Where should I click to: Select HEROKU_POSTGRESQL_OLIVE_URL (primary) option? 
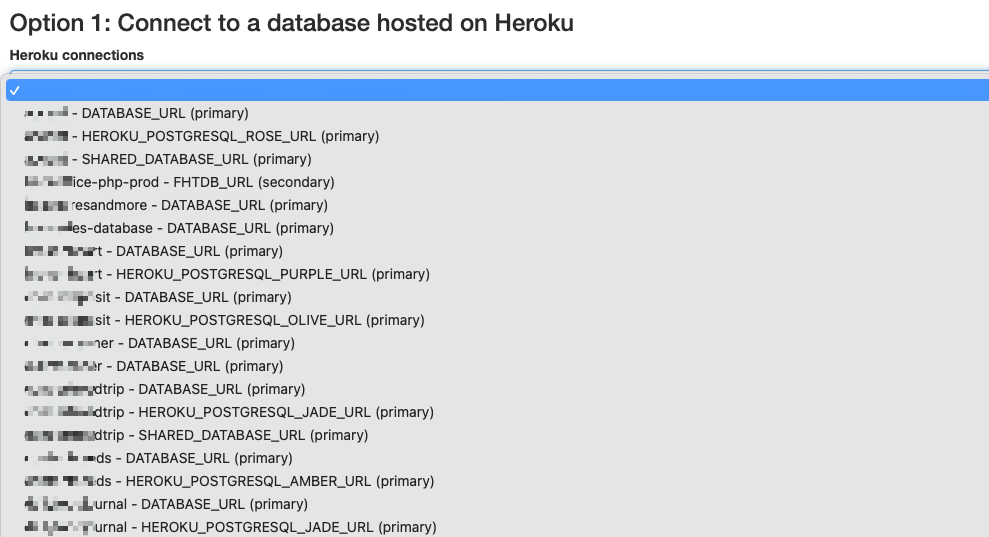click(x=497, y=320)
